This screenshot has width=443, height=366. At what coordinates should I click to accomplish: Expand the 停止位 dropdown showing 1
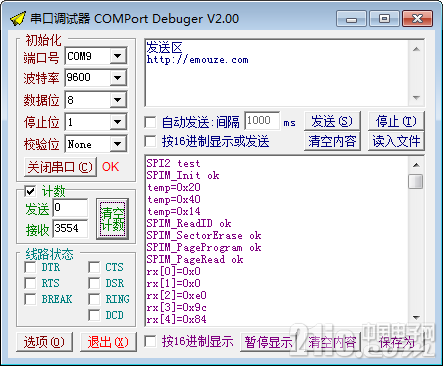click(x=118, y=122)
